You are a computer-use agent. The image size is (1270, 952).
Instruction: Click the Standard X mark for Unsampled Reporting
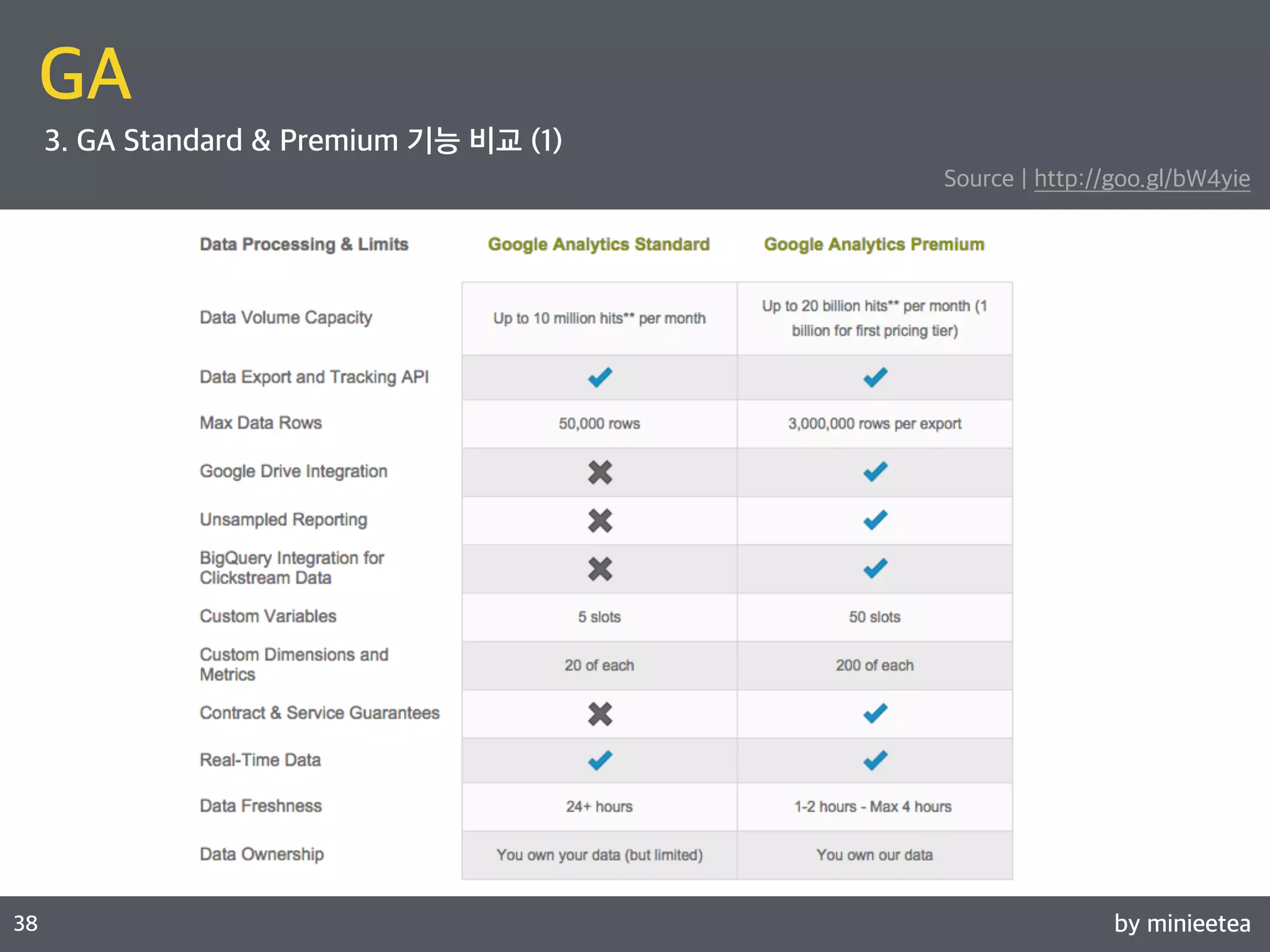coord(600,521)
